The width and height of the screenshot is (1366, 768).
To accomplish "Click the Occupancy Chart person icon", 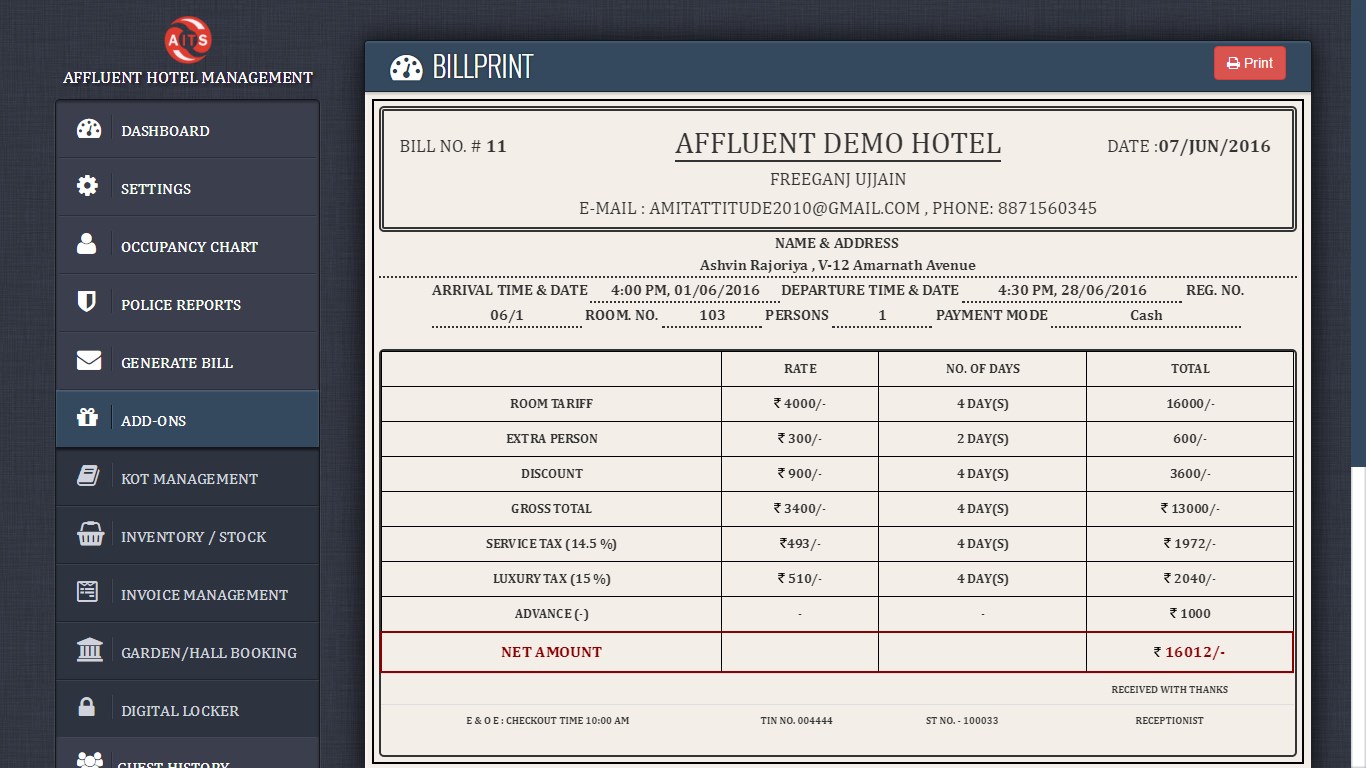I will [x=87, y=243].
